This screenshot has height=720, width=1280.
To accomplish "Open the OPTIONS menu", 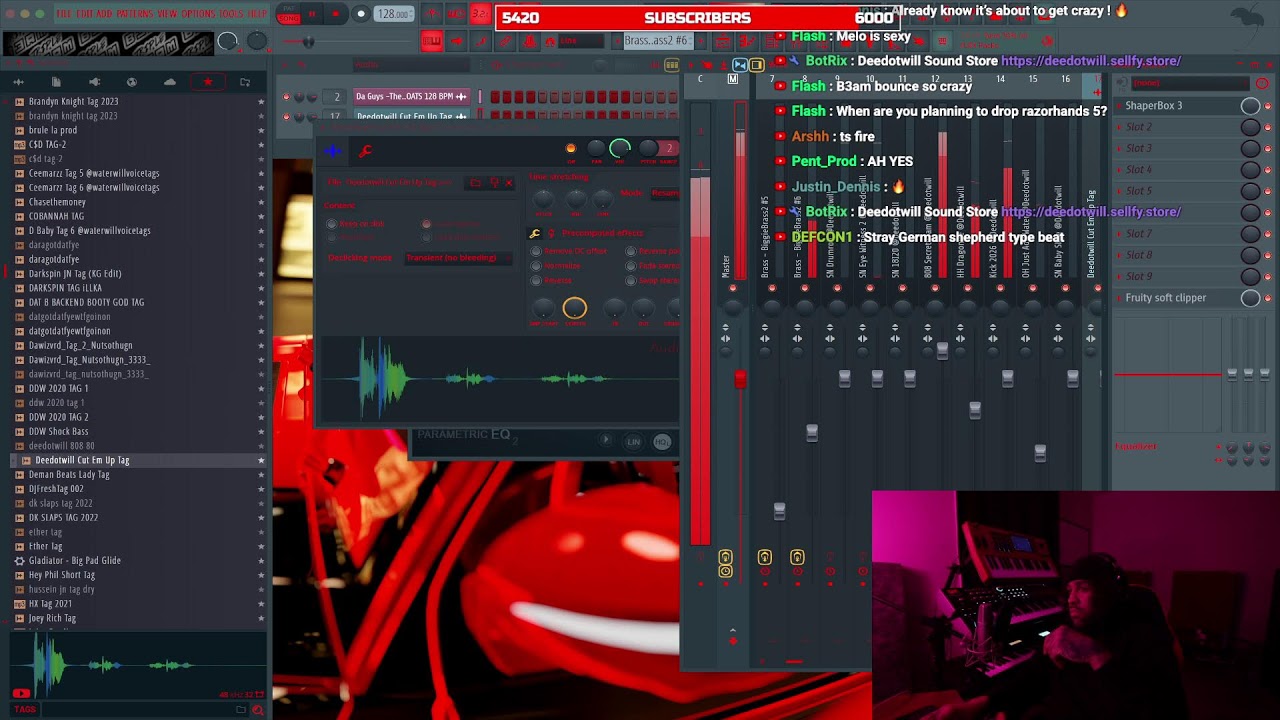I will [x=198, y=14].
